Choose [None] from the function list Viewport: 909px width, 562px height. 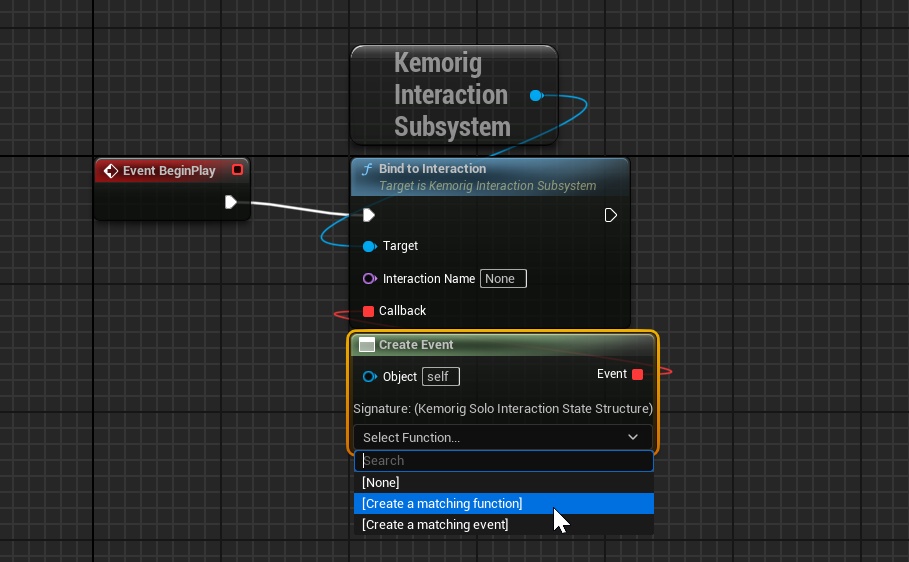[381, 483]
